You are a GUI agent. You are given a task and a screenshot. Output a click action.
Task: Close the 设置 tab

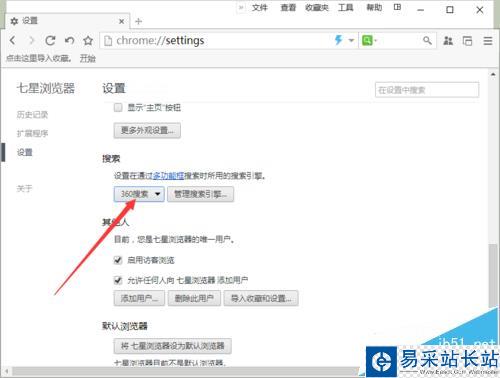tap(122, 21)
